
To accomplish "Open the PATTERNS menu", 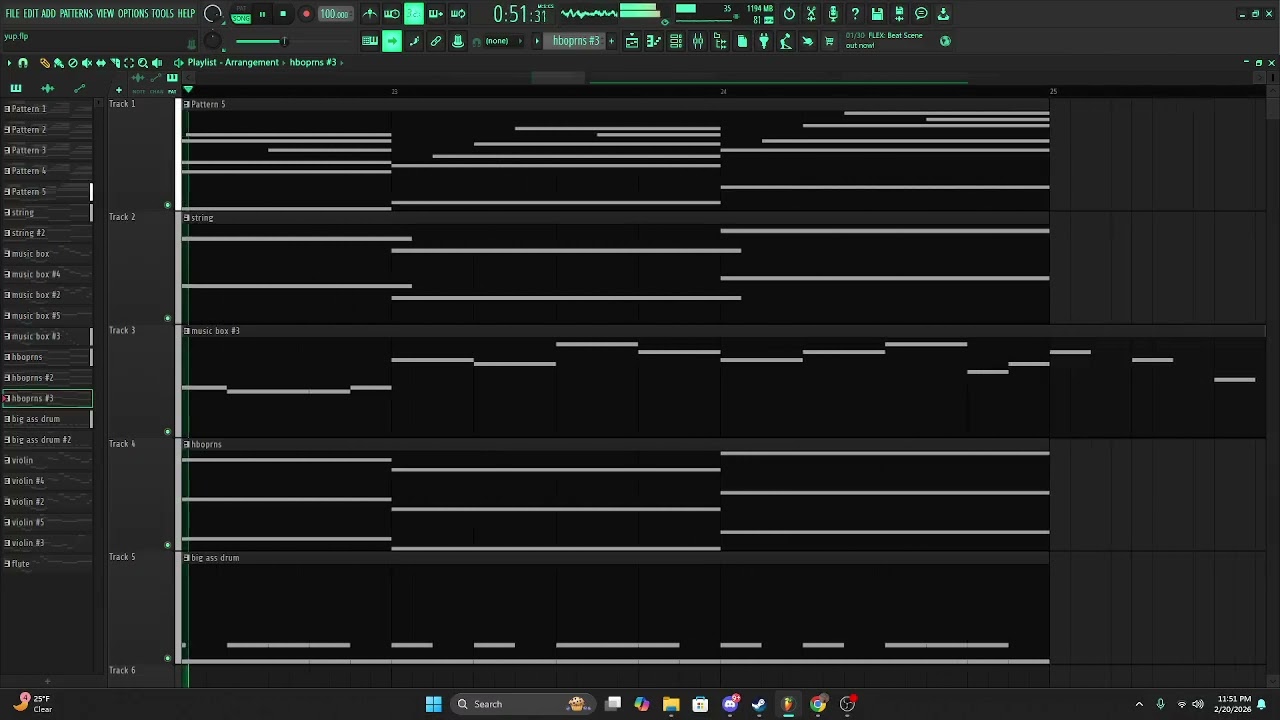I will pyautogui.click(x=76, y=14).
